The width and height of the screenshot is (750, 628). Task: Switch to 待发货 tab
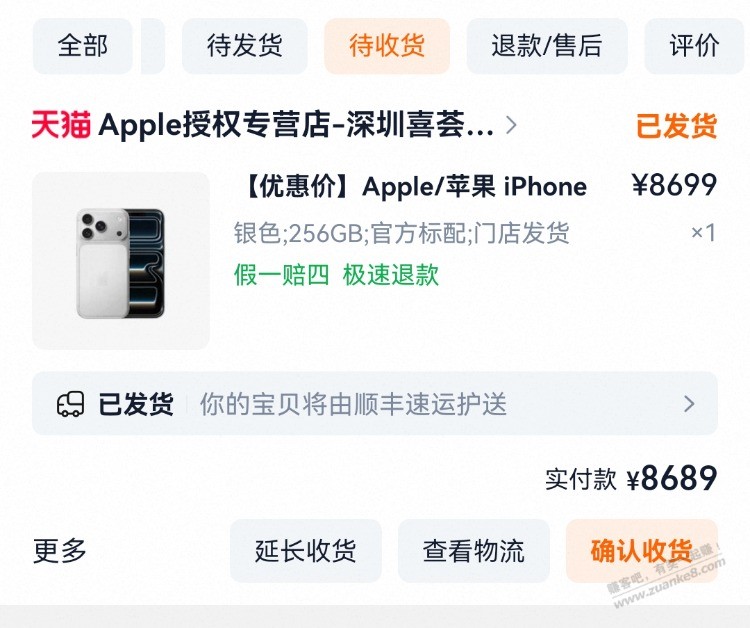[x=244, y=46]
